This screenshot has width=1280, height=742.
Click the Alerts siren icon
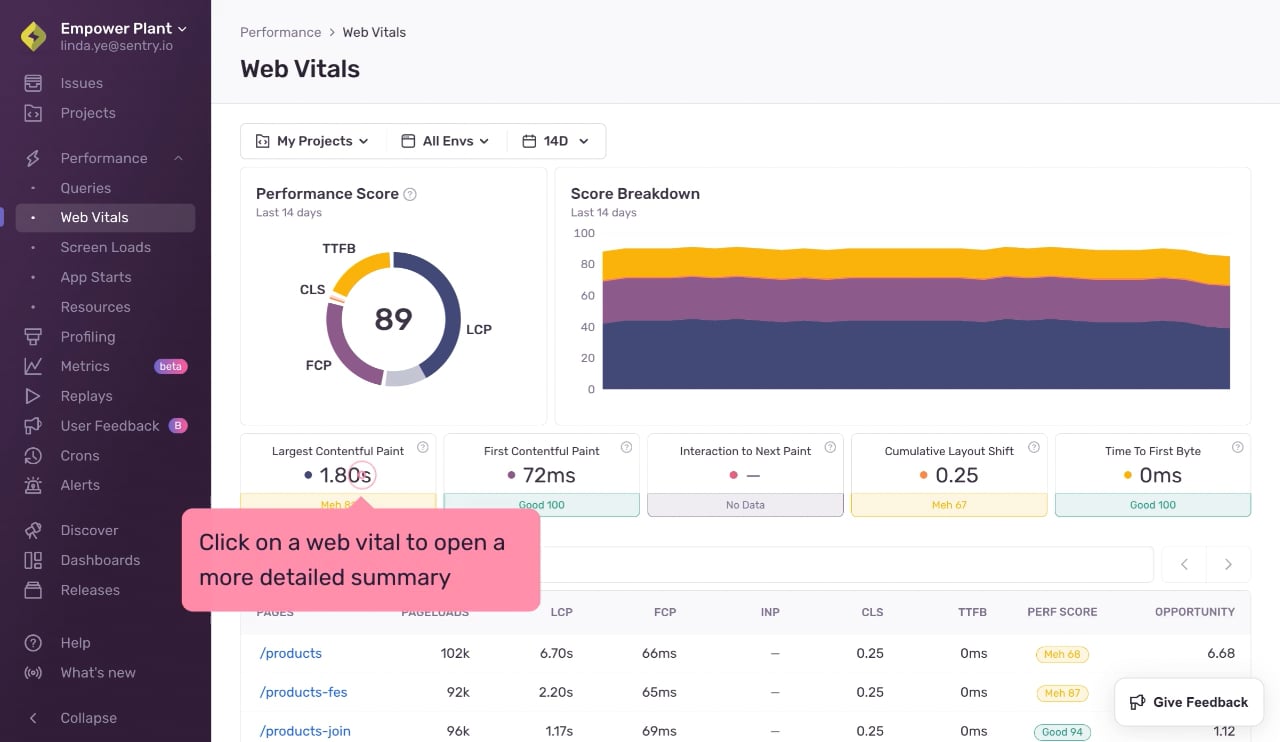point(33,485)
